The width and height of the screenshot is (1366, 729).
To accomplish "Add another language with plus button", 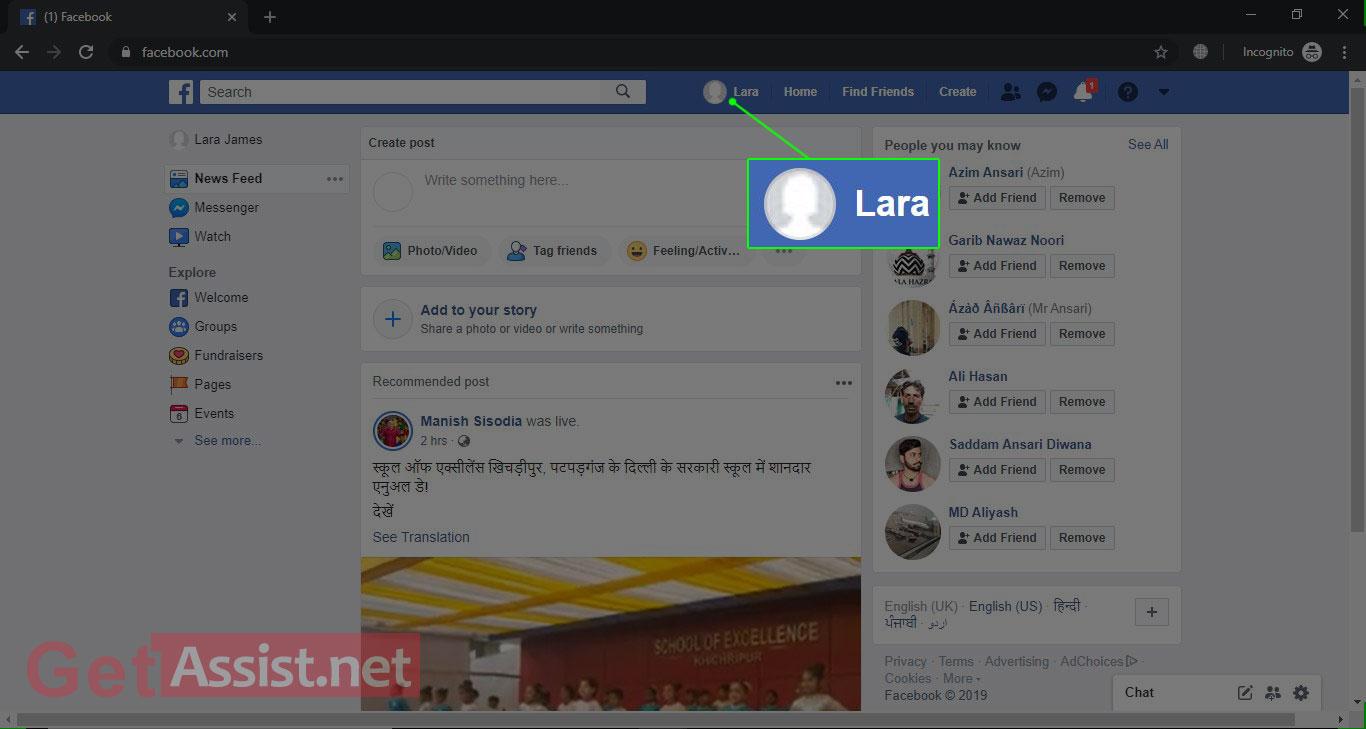I will point(1151,612).
